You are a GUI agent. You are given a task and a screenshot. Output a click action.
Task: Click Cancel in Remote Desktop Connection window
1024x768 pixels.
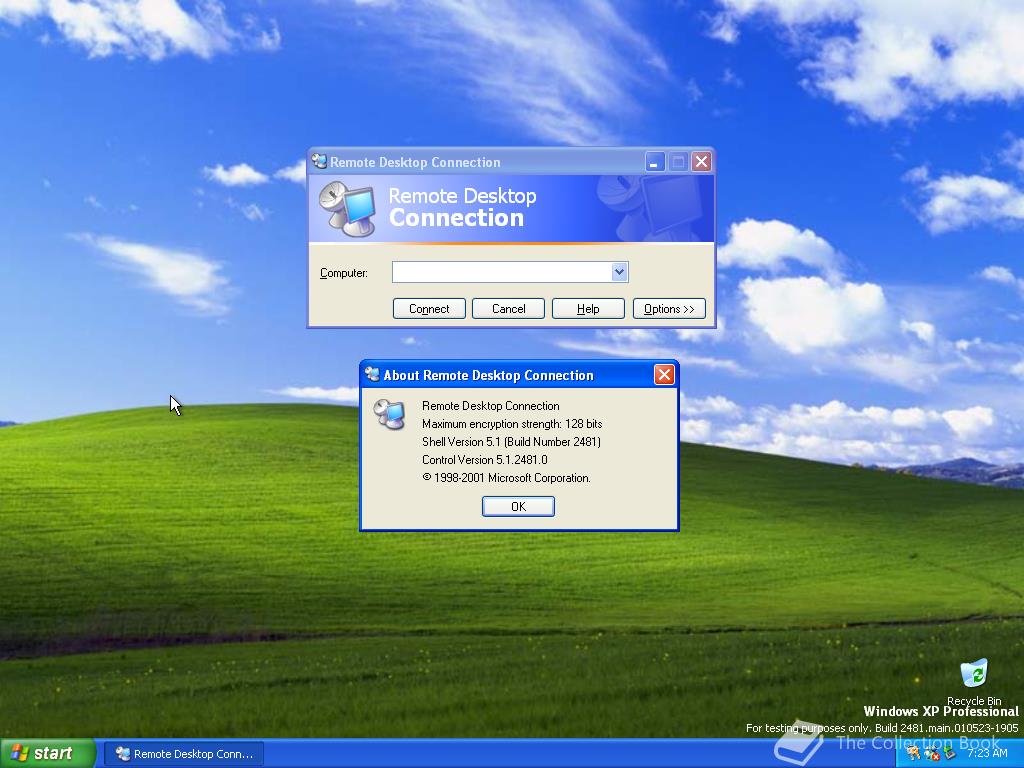point(508,309)
